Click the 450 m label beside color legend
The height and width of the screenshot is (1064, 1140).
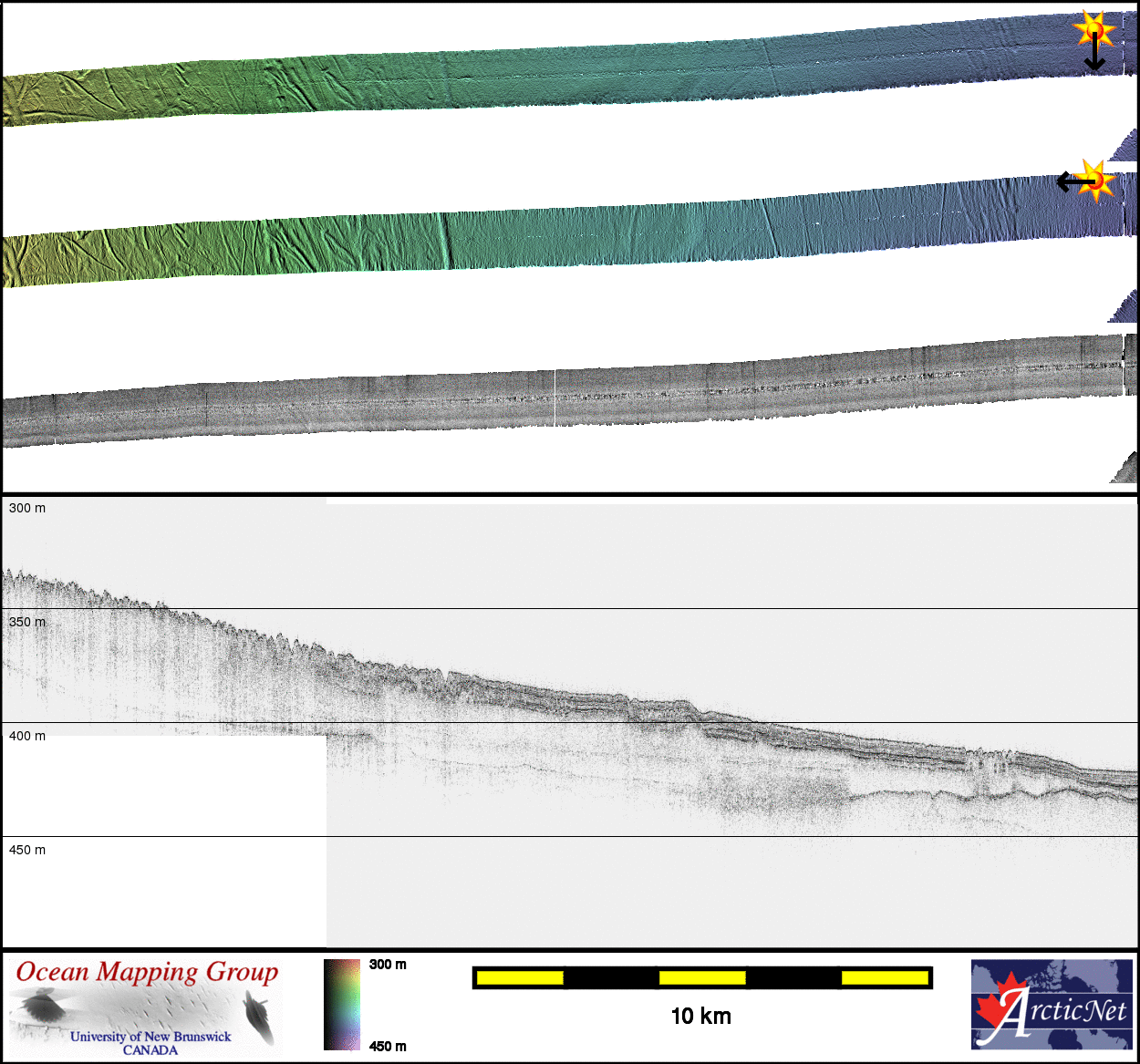click(388, 1046)
